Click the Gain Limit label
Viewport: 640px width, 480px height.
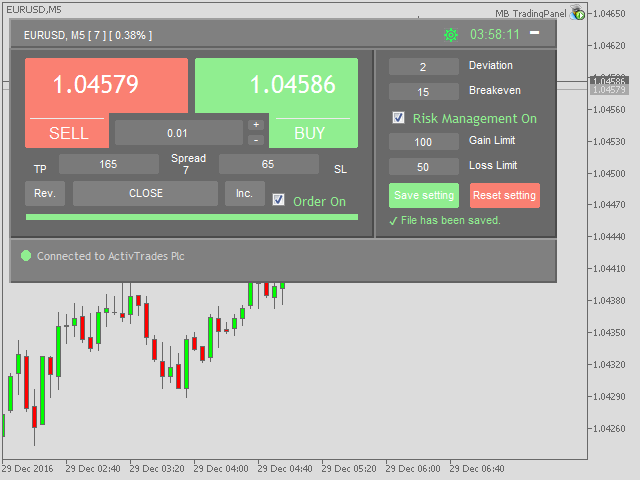(x=492, y=140)
